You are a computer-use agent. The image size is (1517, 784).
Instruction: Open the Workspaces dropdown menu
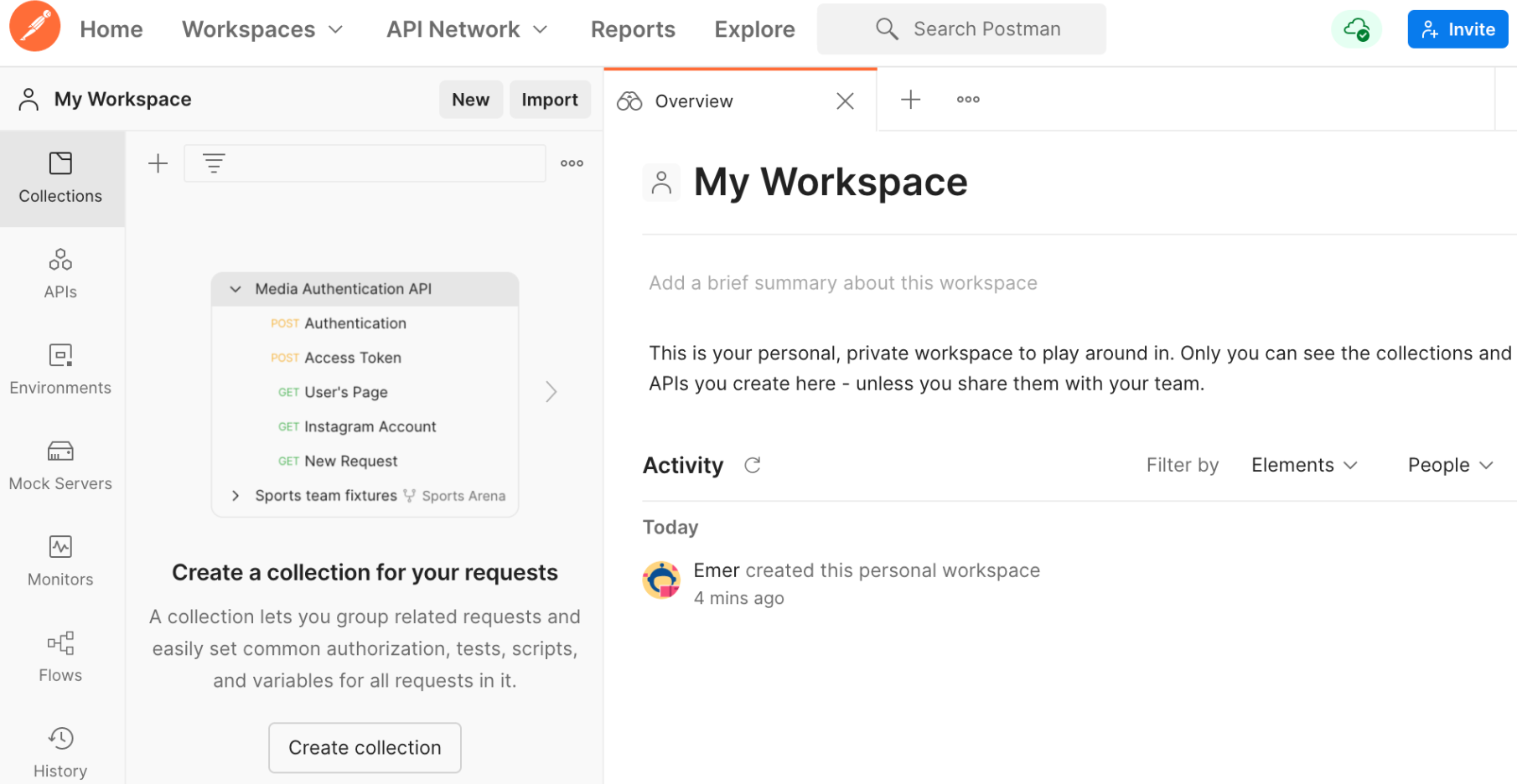262,29
